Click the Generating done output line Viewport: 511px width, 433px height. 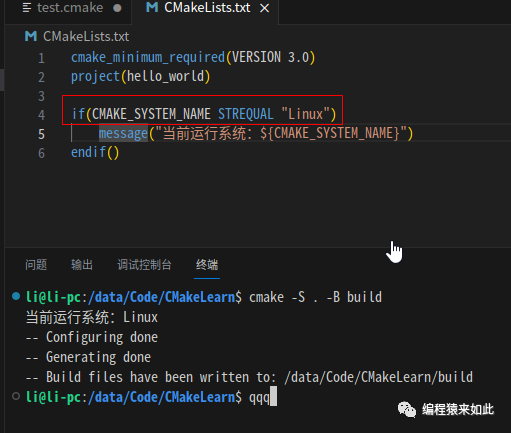88,358
